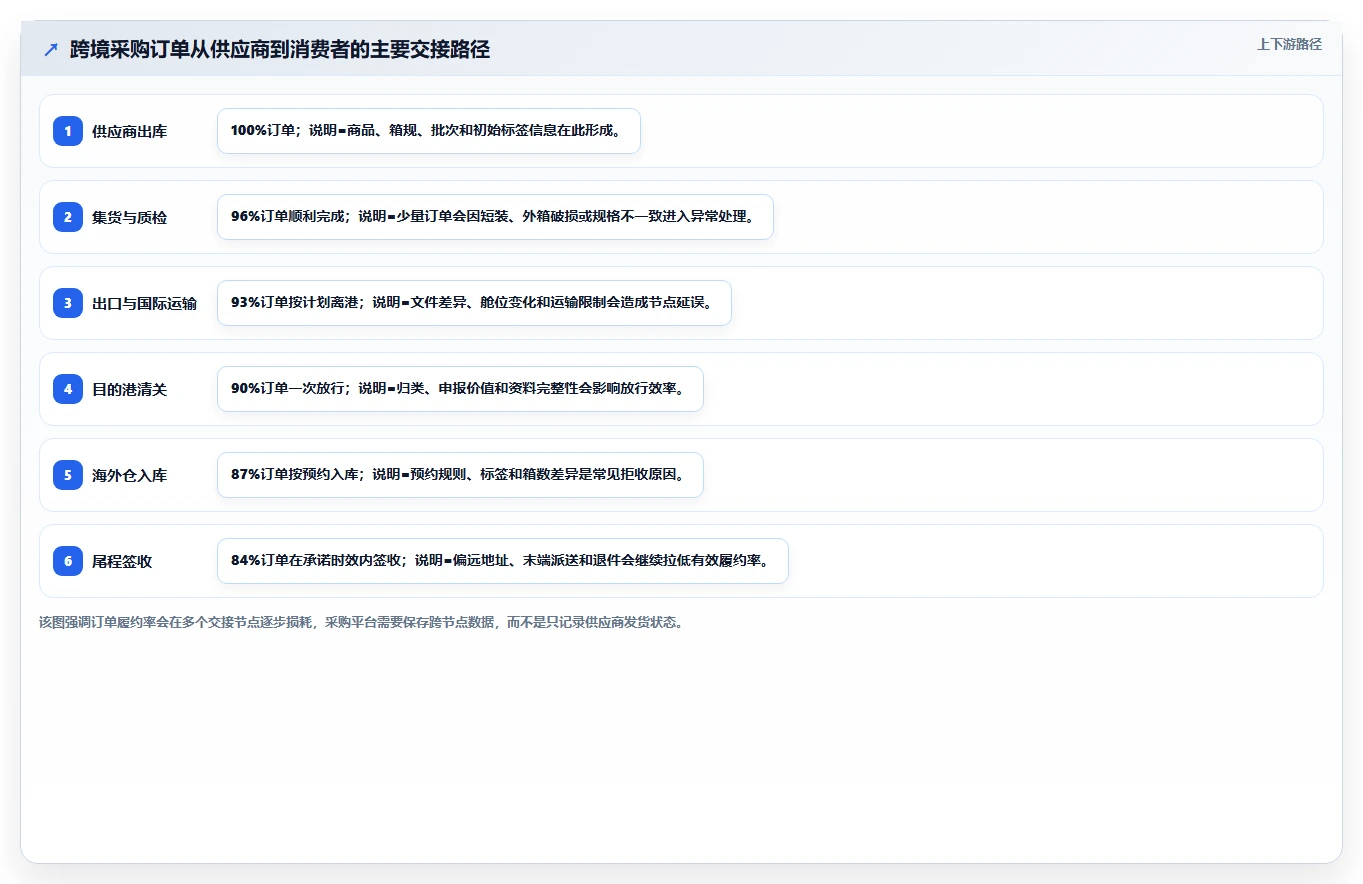Select the 供应商出库 step label

click(129, 131)
